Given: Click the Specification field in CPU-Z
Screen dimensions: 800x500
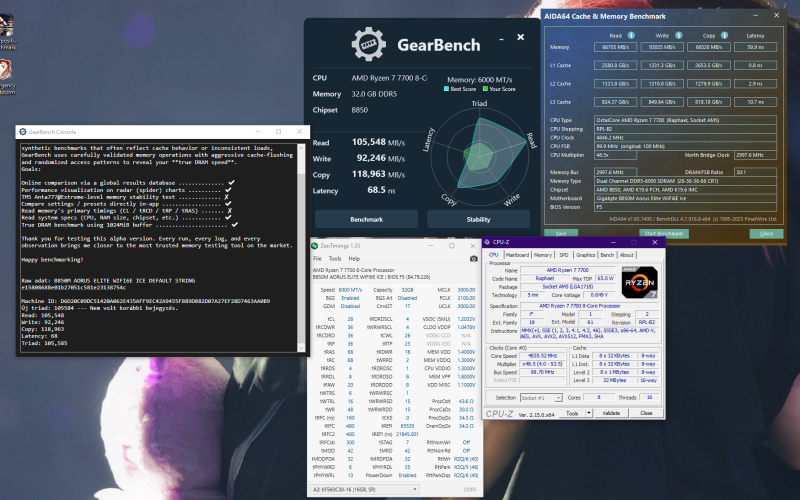Looking at the screenshot, I should tap(590, 306).
